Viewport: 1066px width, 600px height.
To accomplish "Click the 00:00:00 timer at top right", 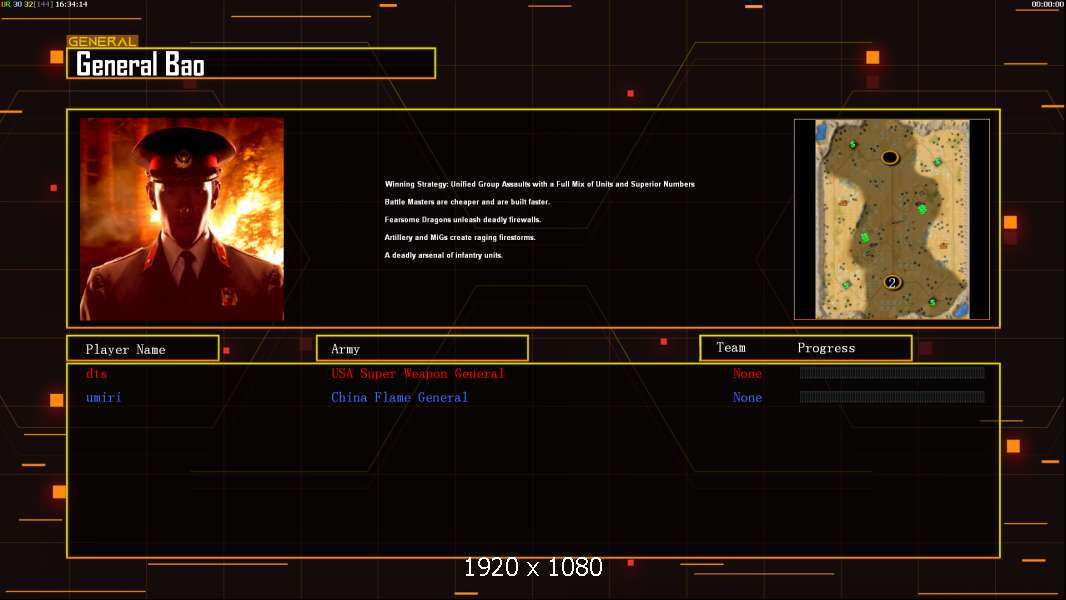I will [x=1047, y=4].
